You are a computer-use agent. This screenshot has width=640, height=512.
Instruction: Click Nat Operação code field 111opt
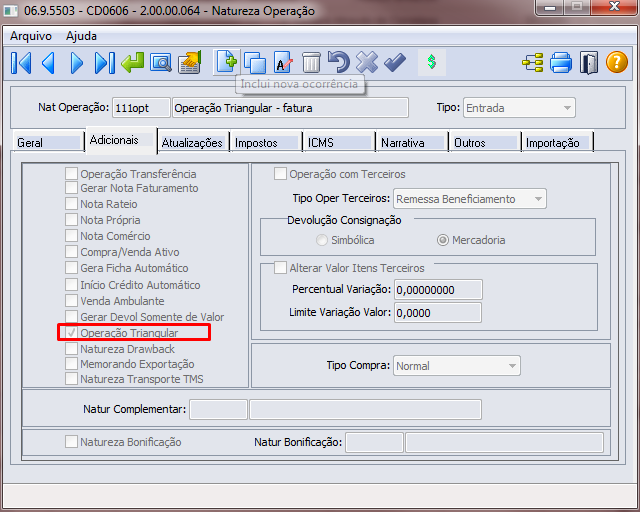point(141,108)
